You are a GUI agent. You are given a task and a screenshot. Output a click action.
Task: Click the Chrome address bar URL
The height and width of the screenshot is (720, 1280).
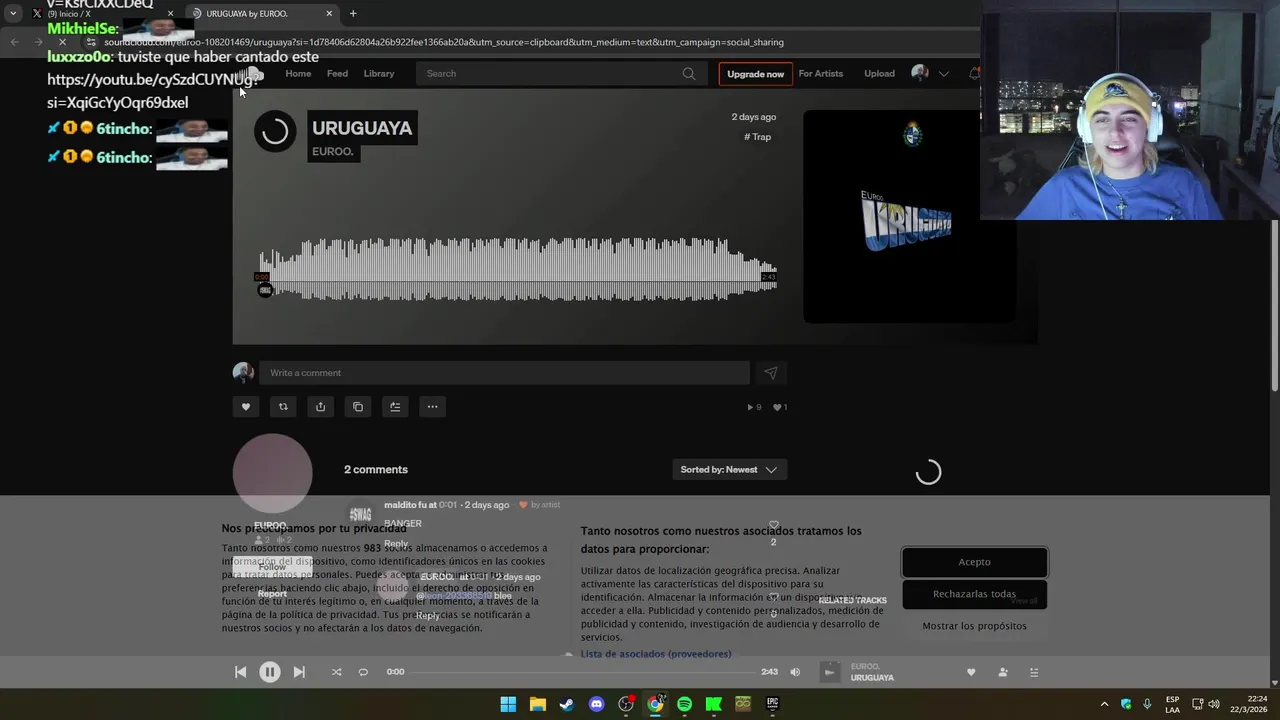coord(444,42)
